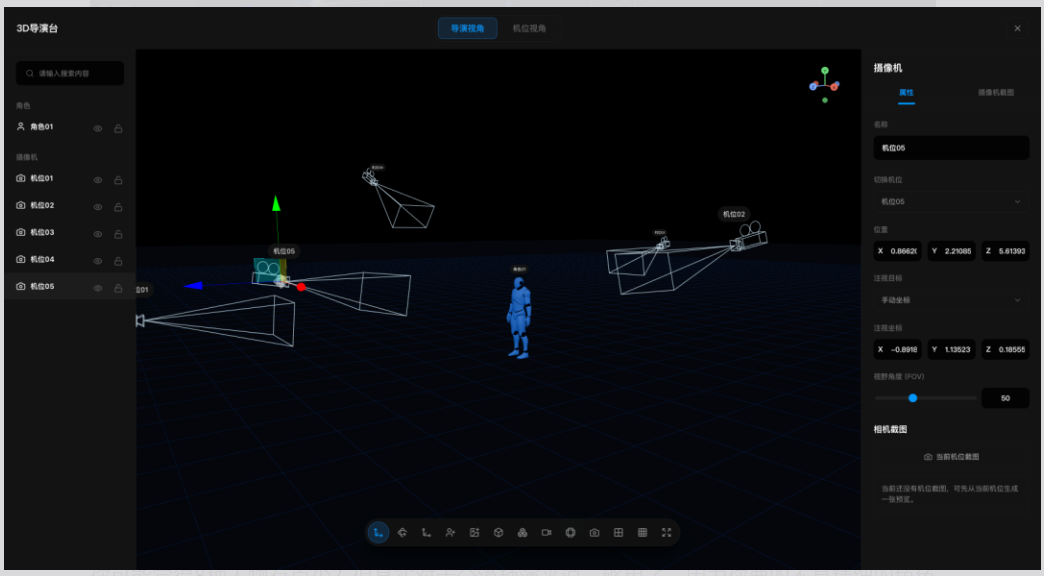Toggle visibility of 机位01
This screenshot has width=1044, height=576.
point(98,180)
